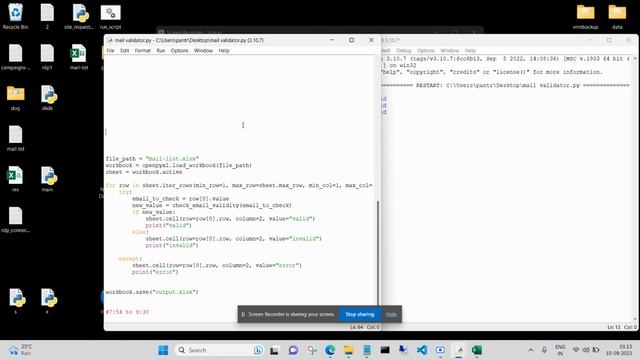Open the weather widget showing 25°C
640x360 pixels.
(20, 350)
